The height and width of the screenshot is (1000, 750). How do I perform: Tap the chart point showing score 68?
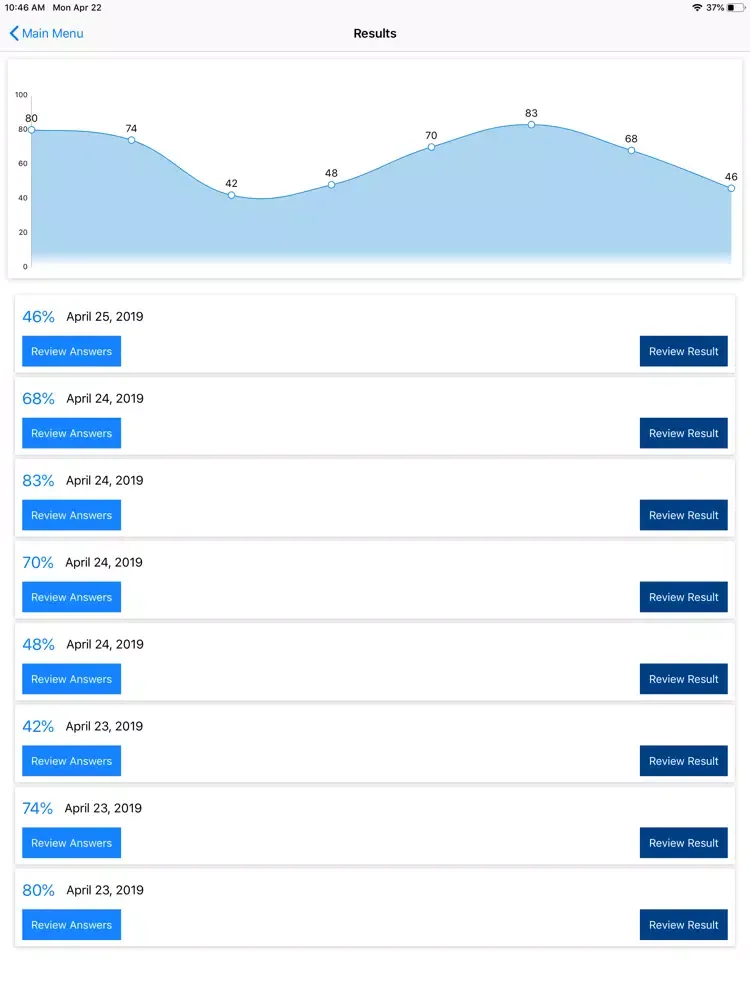tap(631, 150)
